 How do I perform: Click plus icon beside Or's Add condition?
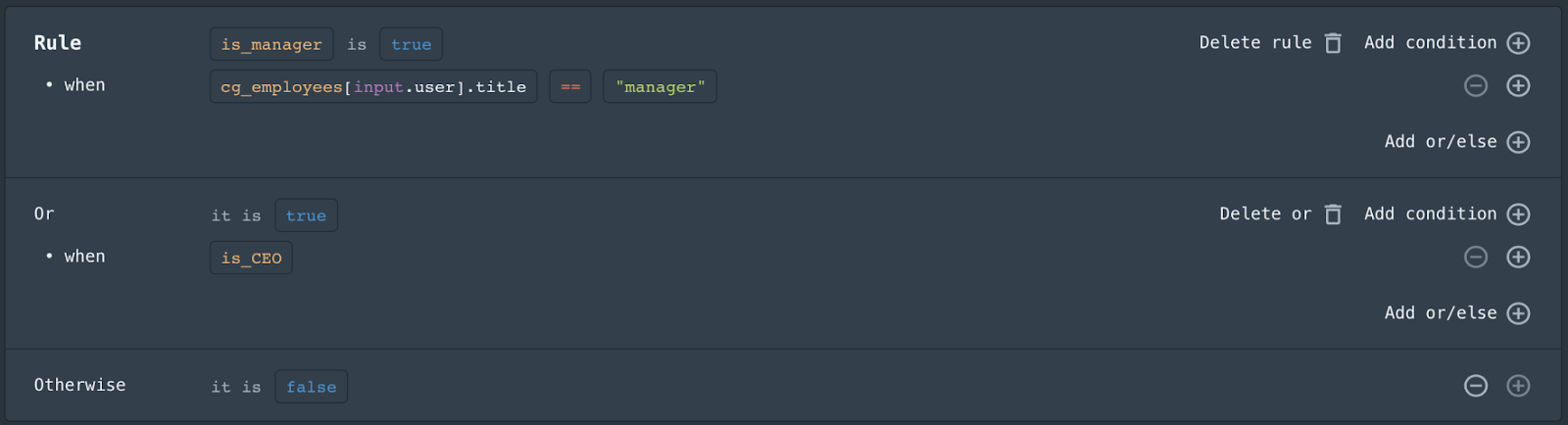pos(1518,214)
